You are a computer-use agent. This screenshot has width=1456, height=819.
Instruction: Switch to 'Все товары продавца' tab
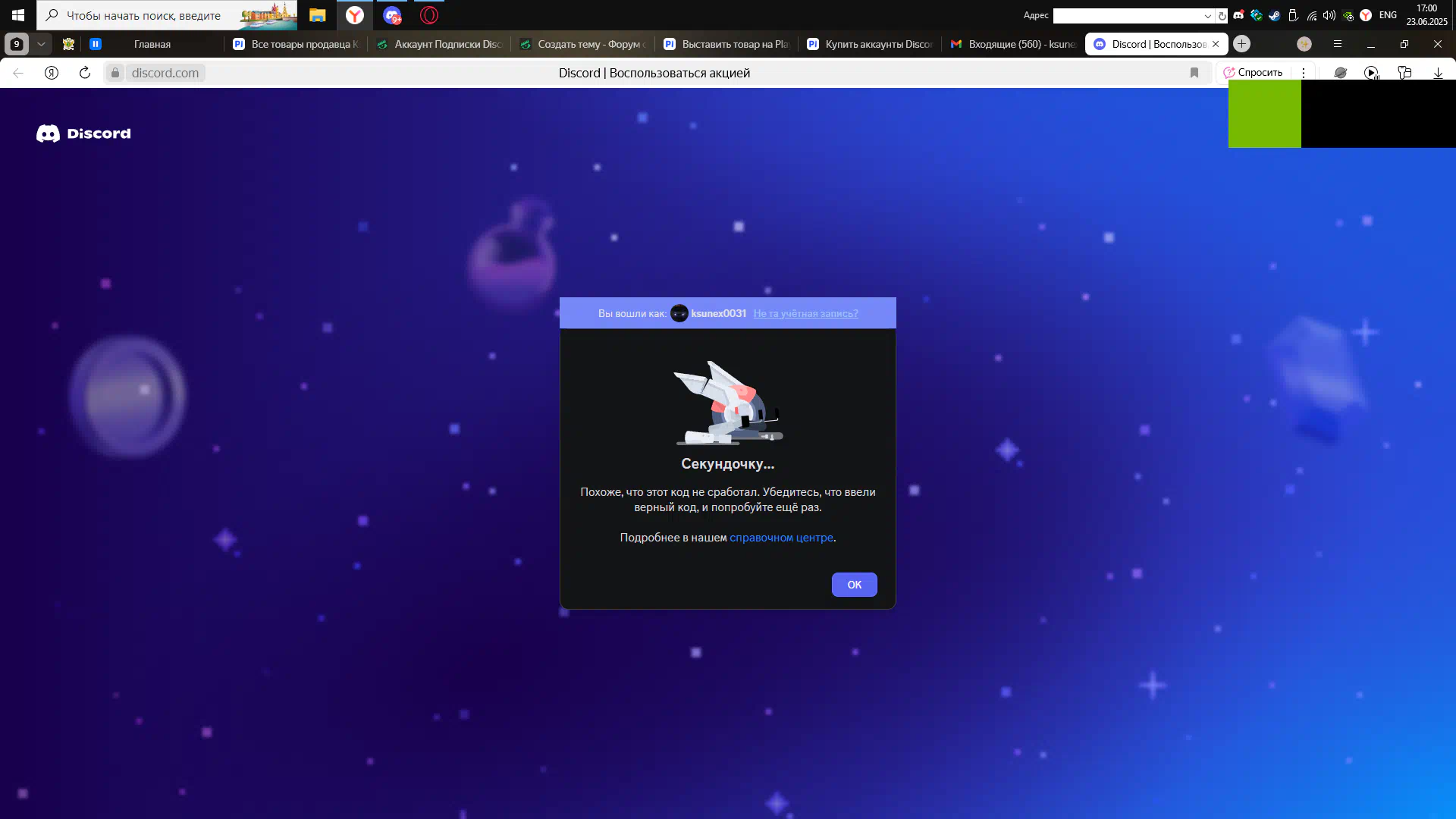(x=296, y=44)
